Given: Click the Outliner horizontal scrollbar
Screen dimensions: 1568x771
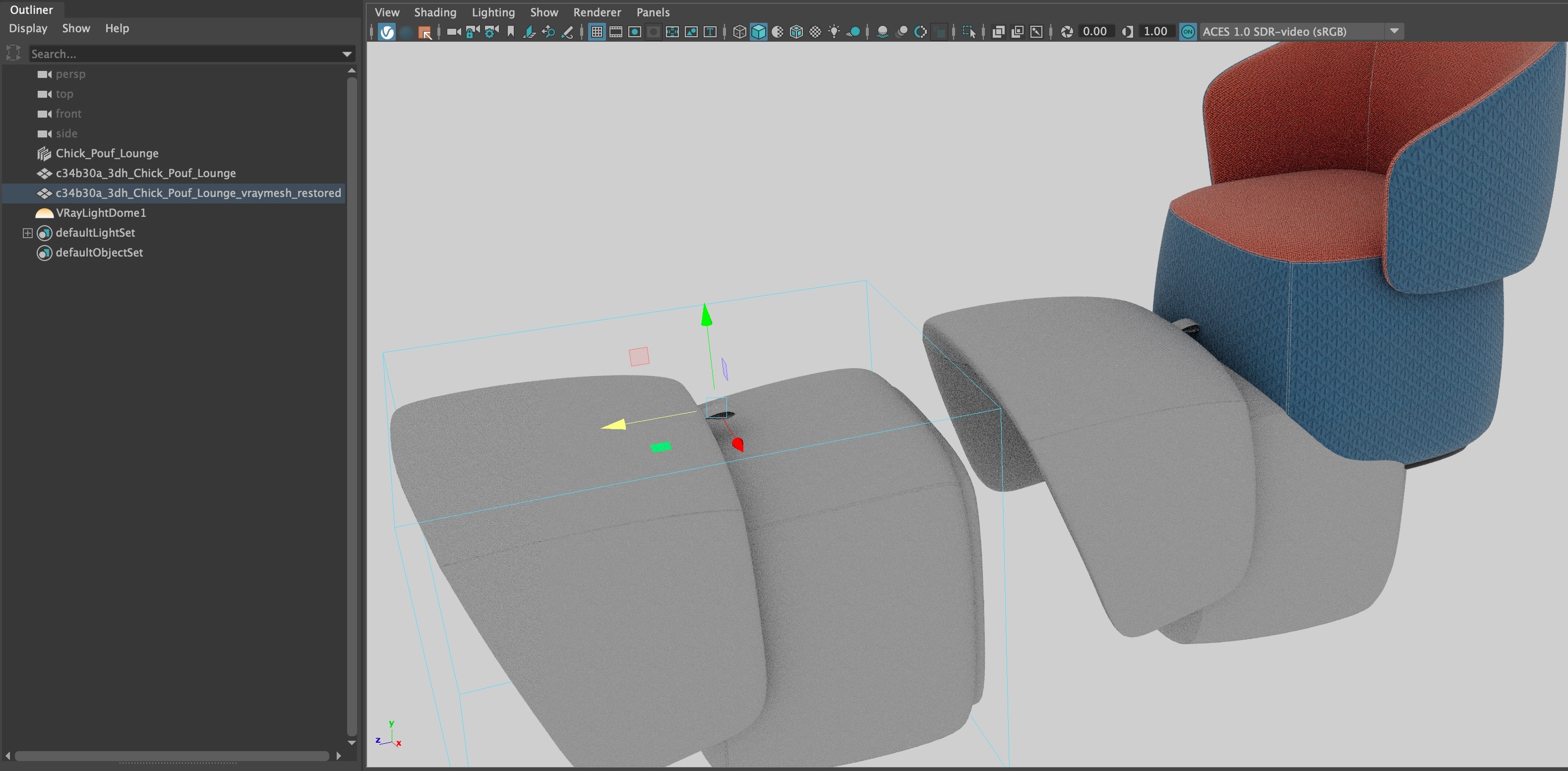Looking at the screenshot, I should click(x=172, y=756).
